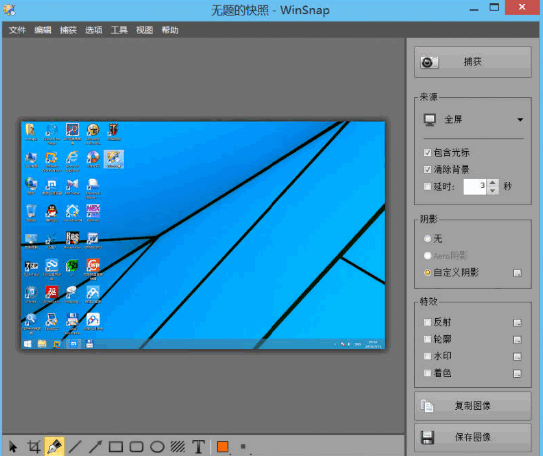Enable the 轮廓 effect checkbox
Viewport: 543px width, 456px height.
(427, 339)
